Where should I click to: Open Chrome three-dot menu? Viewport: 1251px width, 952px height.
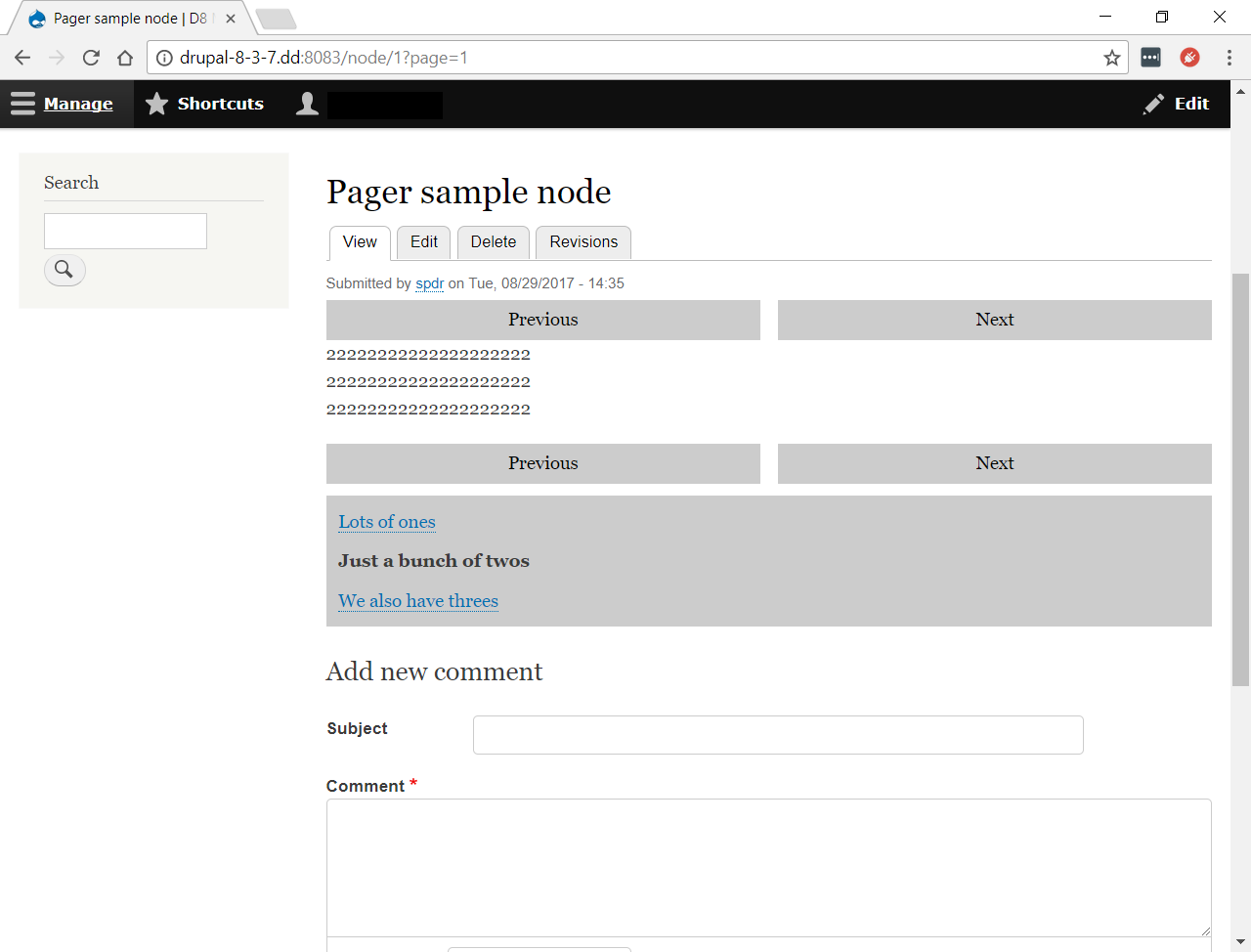click(x=1229, y=58)
